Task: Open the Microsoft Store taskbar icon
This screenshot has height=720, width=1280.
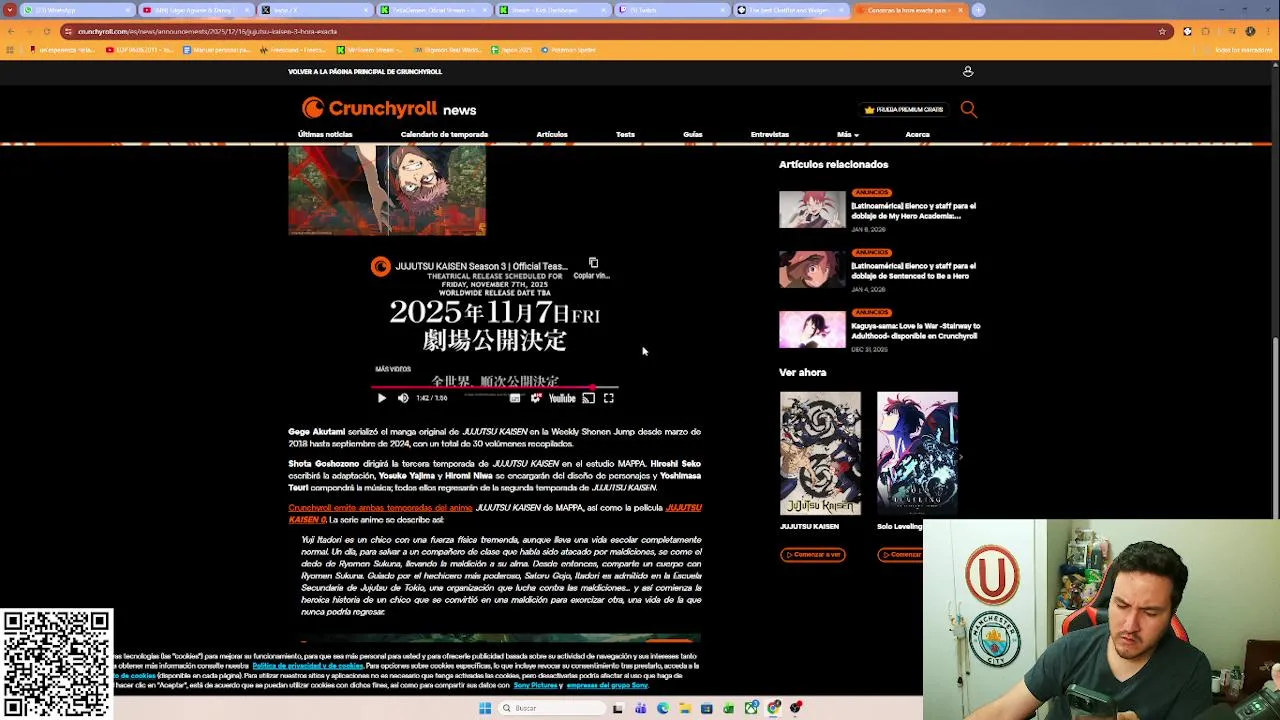Action: tap(706, 708)
